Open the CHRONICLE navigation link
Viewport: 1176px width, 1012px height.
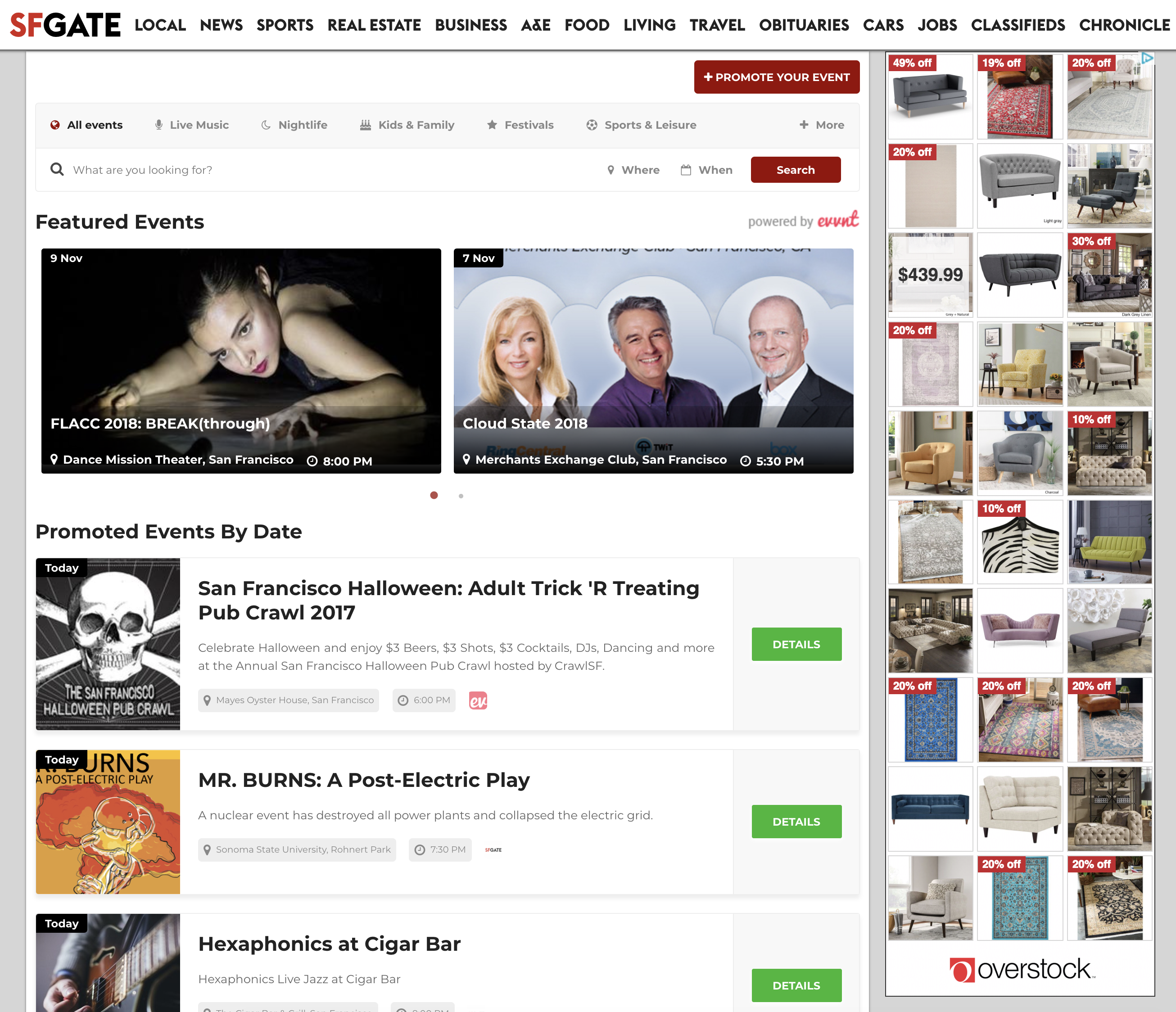pyautogui.click(x=1124, y=25)
